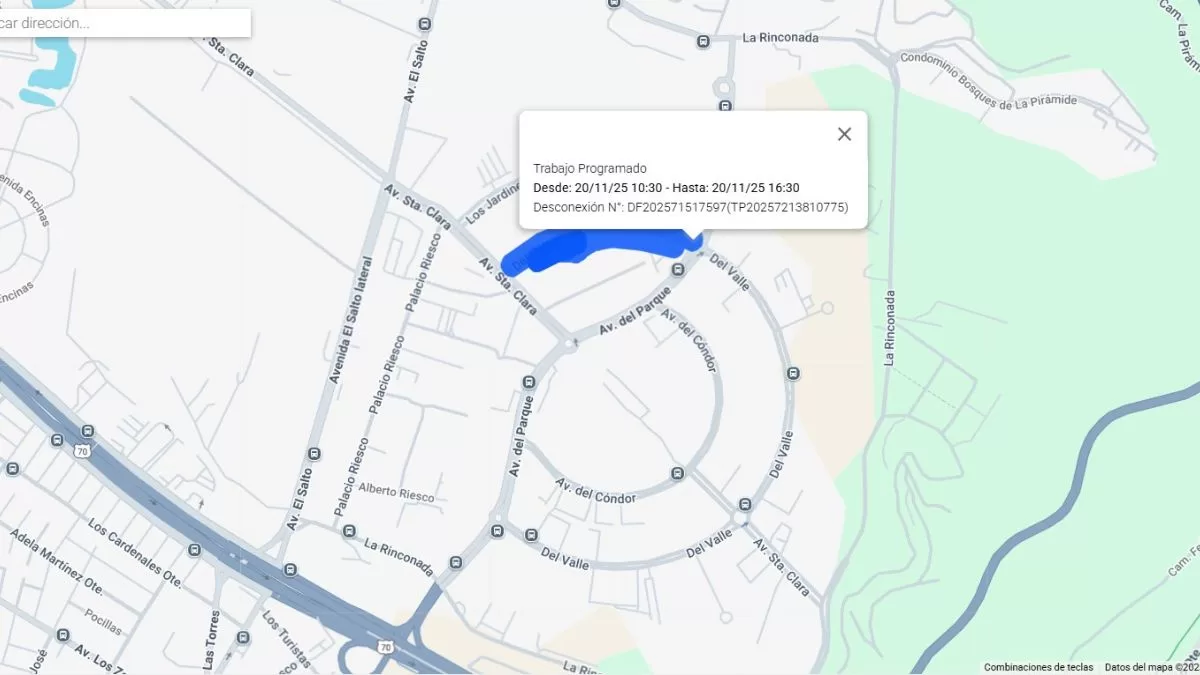The width and height of the screenshot is (1200, 675).
Task: Select bus stop at Del Valle and Av. Sta. Clara junction
Action: pyautogui.click(x=745, y=504)
